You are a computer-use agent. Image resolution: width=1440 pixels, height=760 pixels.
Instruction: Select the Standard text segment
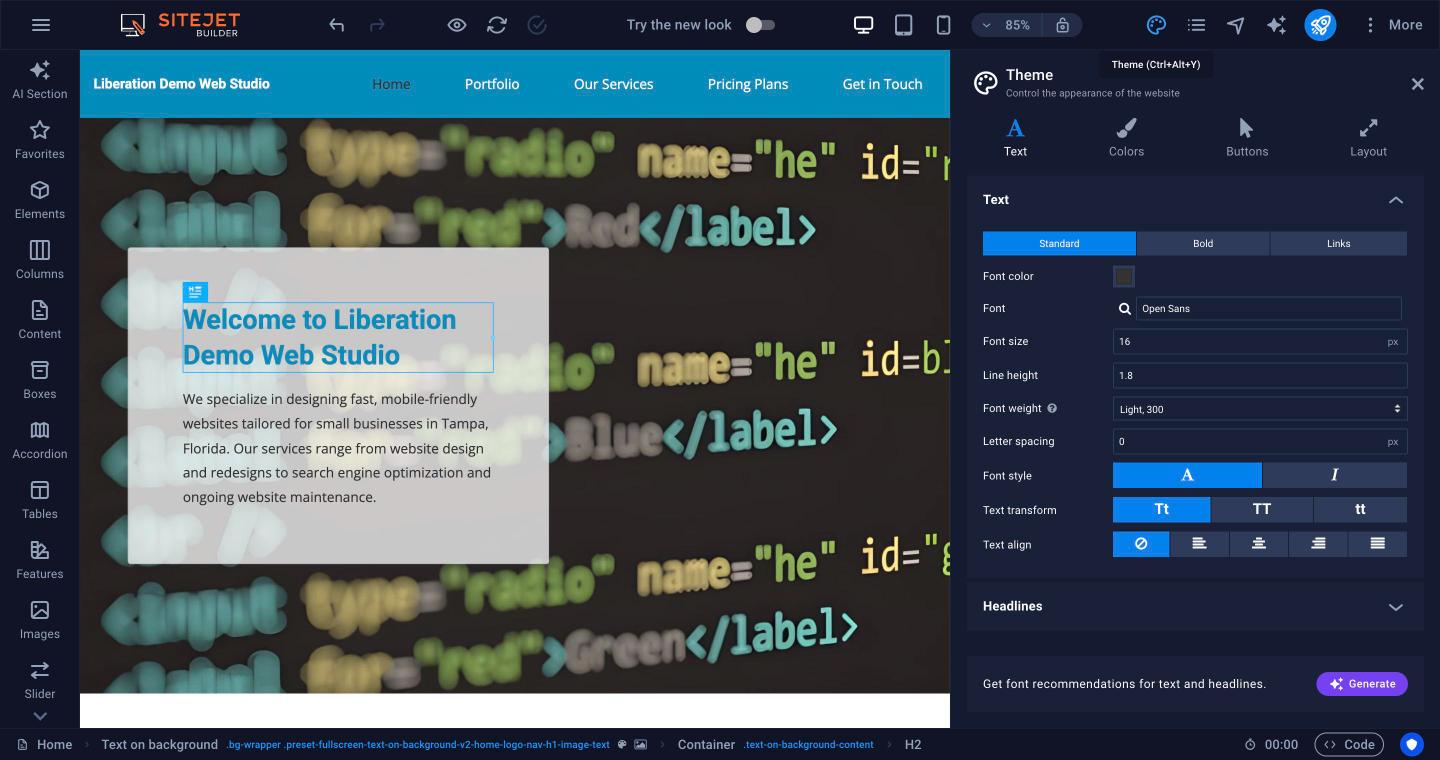pos(1059,244)
